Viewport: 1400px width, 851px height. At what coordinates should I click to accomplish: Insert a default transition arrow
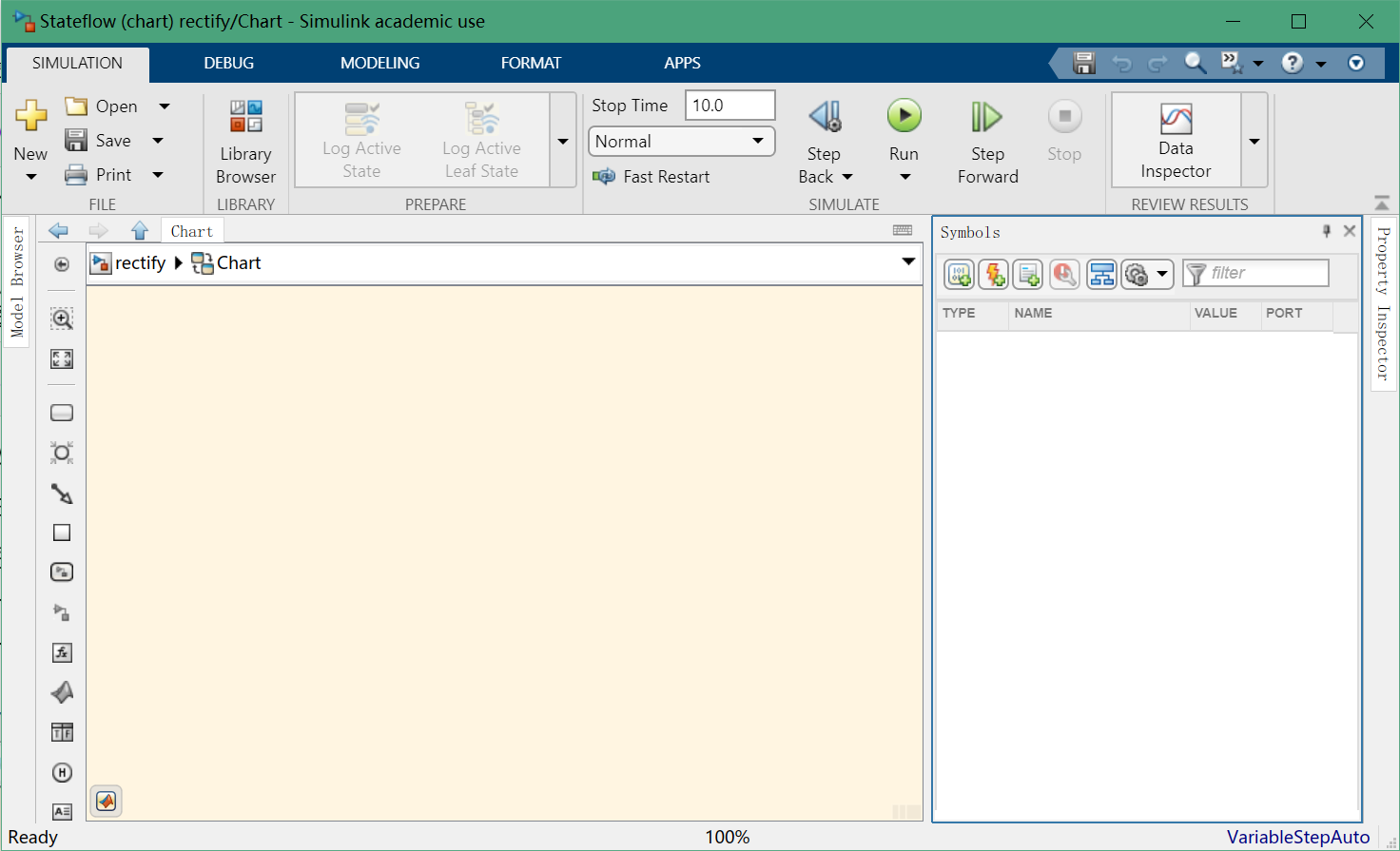(62, 493)
